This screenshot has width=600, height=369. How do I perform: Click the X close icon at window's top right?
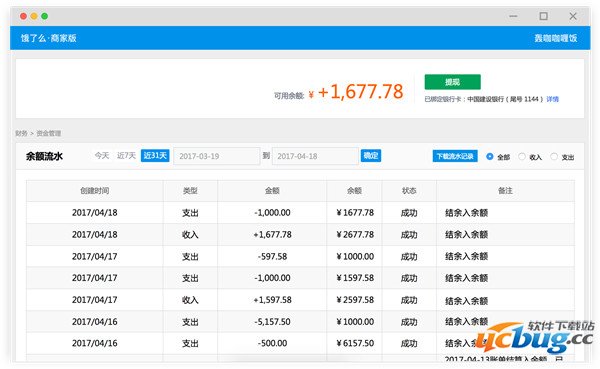[x=573, y=16]
